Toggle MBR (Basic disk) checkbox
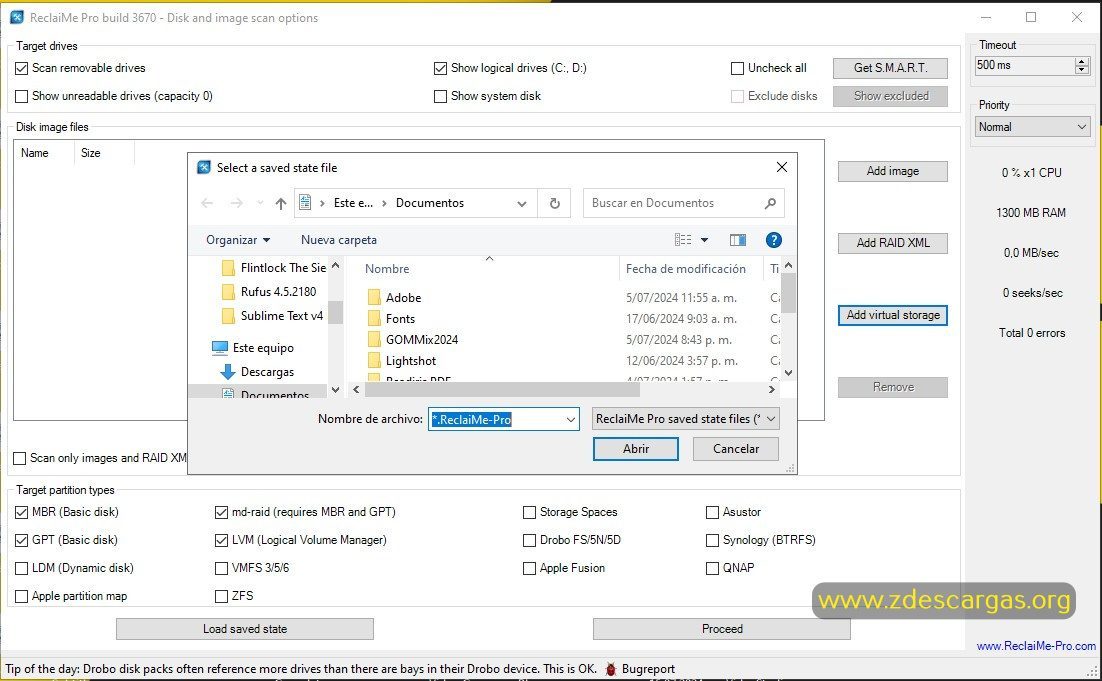1102x681 pixels. (x=22, y=512)
